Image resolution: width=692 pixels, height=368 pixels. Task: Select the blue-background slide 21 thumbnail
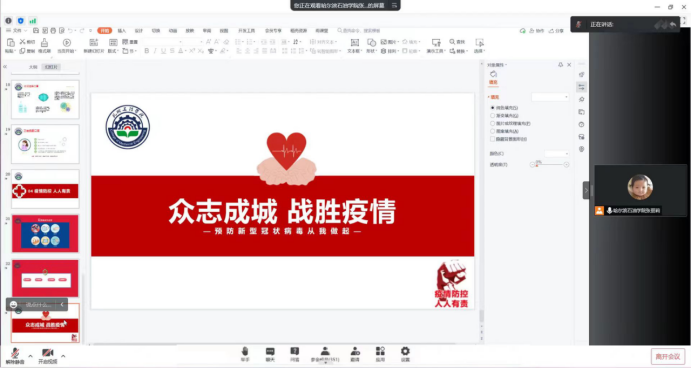[x=45, y=233]
